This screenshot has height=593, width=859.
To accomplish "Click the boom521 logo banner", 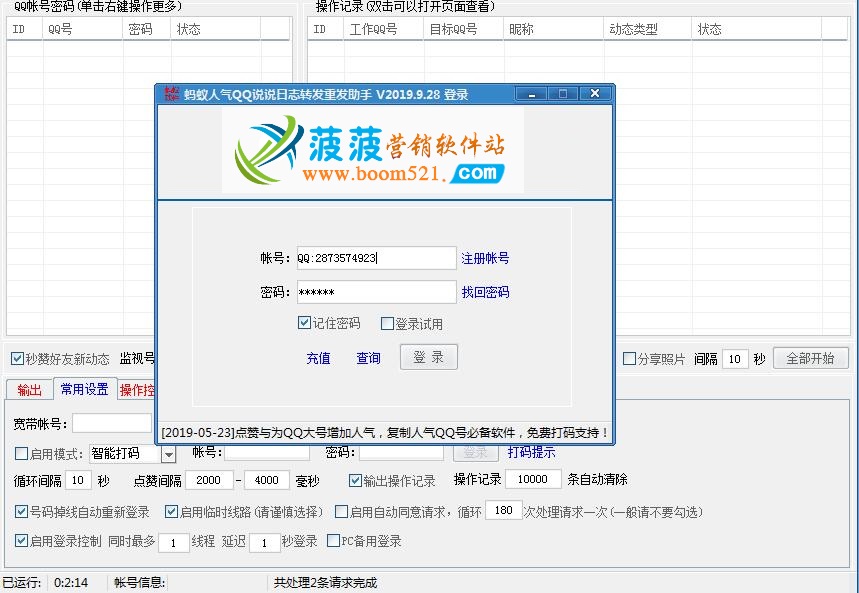I will pyautogui.click(x=373, y=150).
